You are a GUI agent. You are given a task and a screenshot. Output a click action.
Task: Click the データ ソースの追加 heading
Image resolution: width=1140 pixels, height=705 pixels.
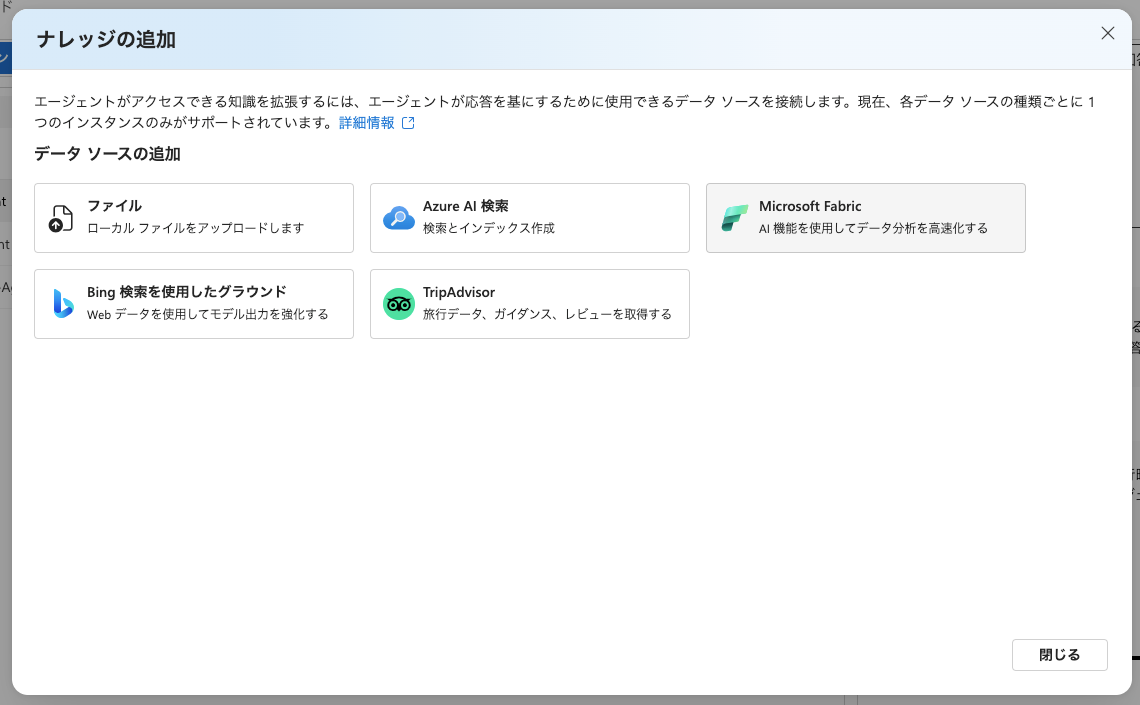[x=108, y=153]
